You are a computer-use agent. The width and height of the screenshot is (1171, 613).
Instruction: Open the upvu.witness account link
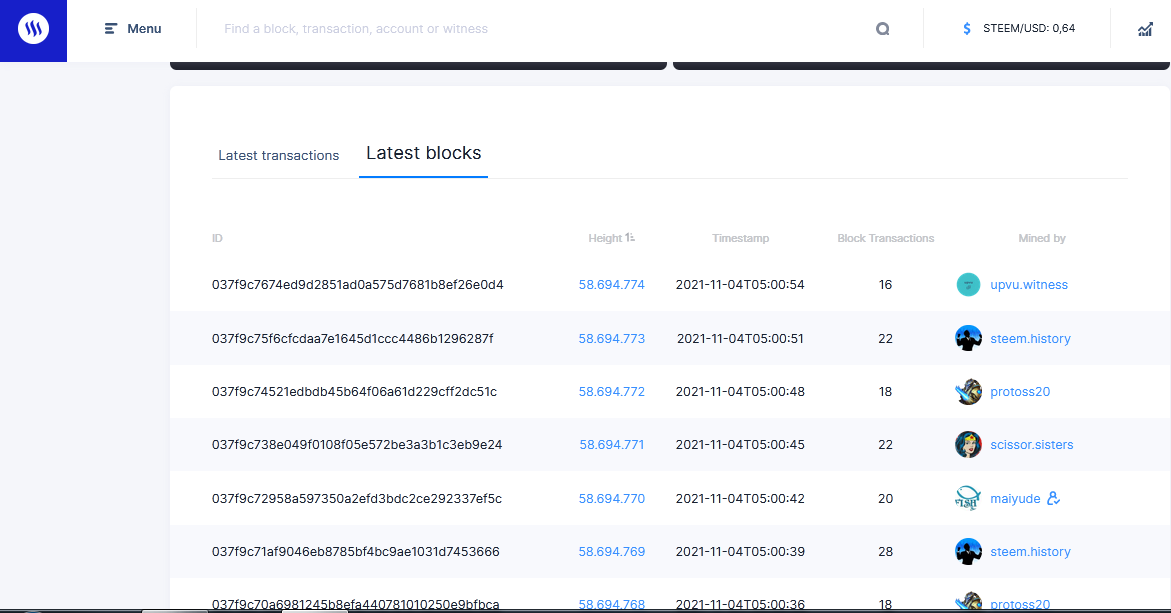click(1029, 284)
